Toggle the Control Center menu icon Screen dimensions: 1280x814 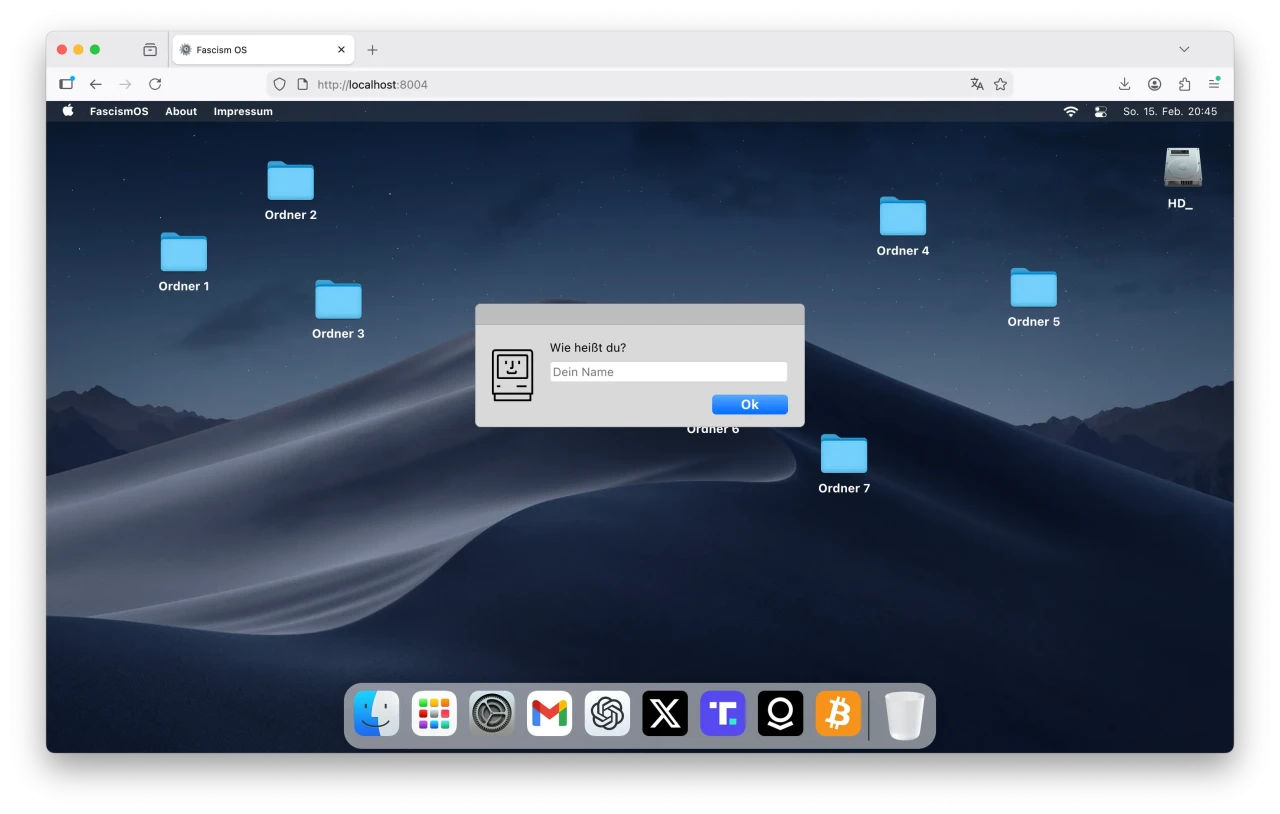click(x=1101, y=112)
